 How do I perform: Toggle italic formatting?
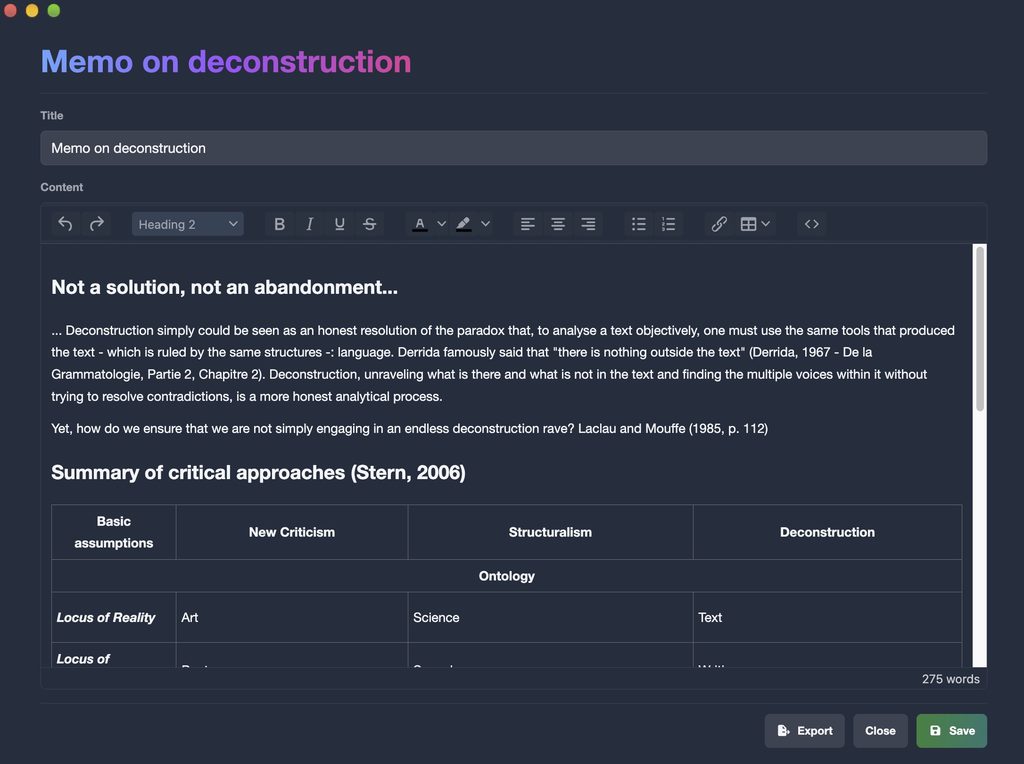309,224
